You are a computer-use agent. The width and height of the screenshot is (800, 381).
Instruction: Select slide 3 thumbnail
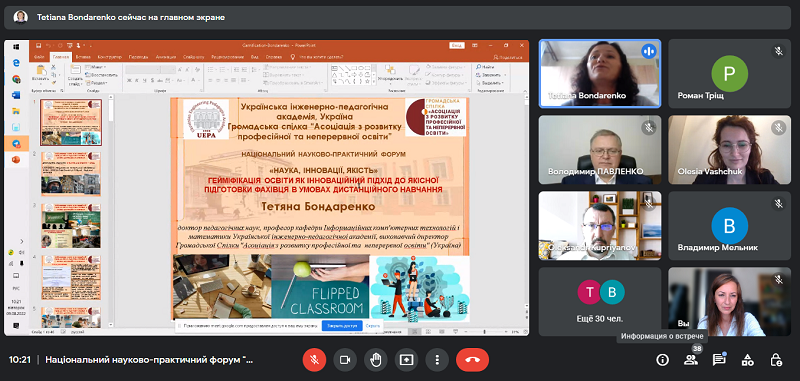click(x=71, y=225)
